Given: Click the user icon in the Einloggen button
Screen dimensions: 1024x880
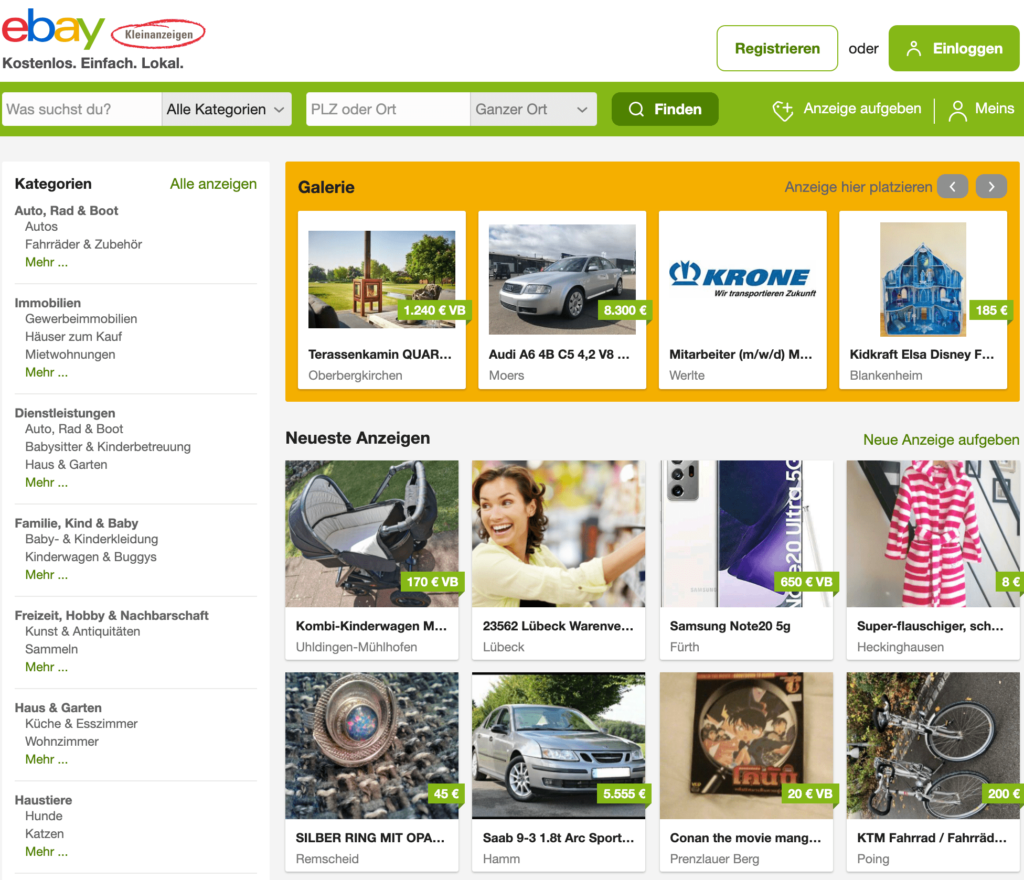Looking at the screenshot, I should 914,48.
